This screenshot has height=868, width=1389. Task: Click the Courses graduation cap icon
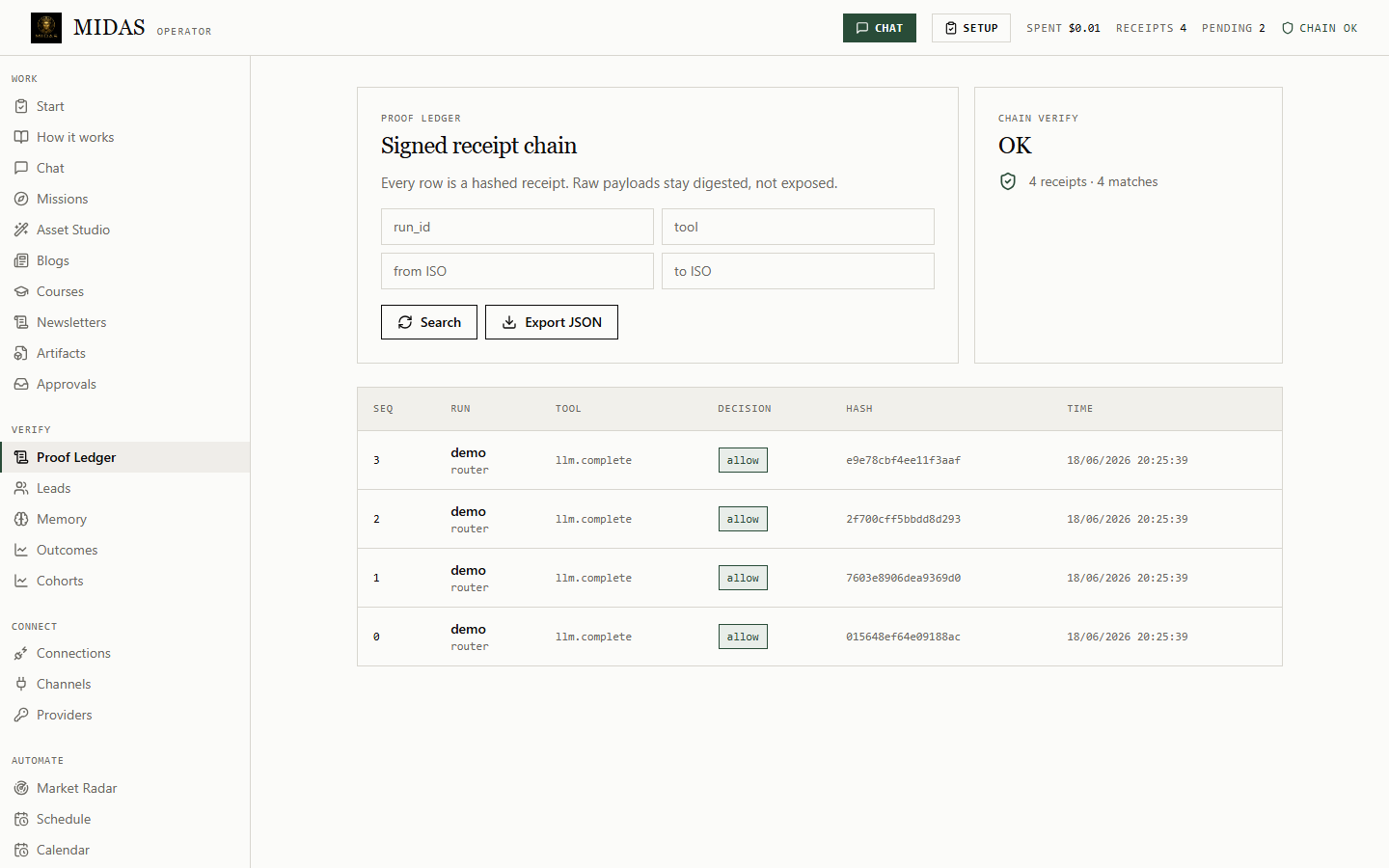tap(21, 291)
